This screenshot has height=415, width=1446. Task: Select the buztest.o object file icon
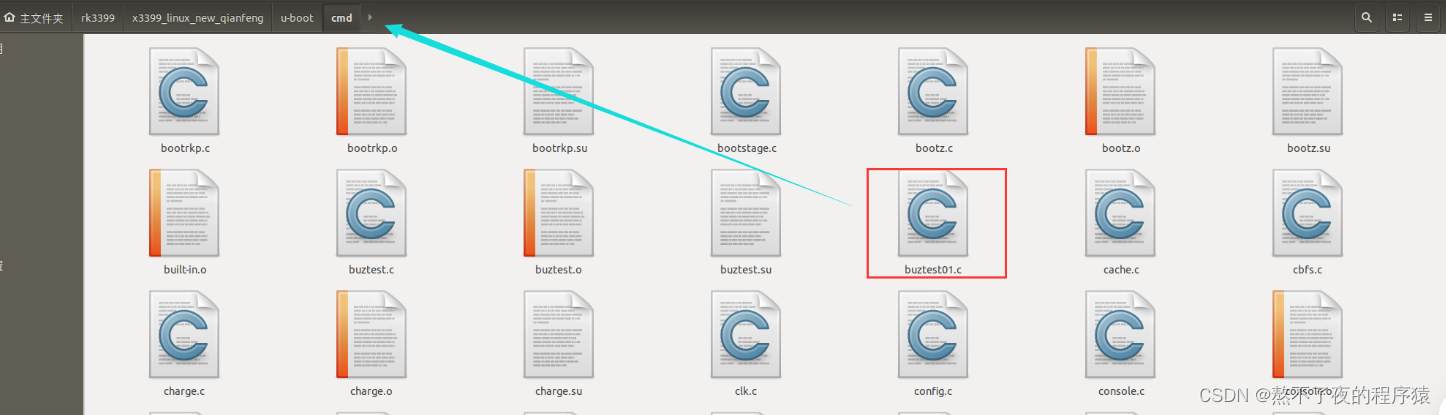[x=559, y=214]
